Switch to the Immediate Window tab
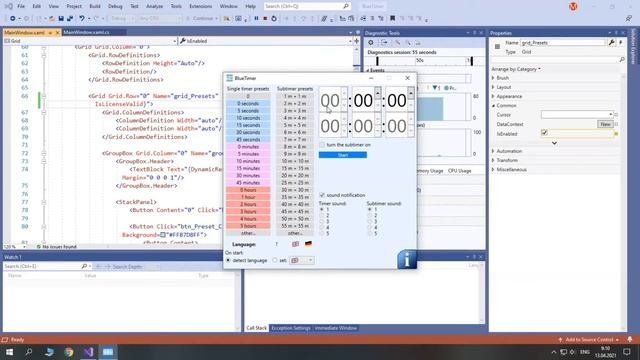Image resolution: width=640 pixels, height=360 pixels. 336,328
